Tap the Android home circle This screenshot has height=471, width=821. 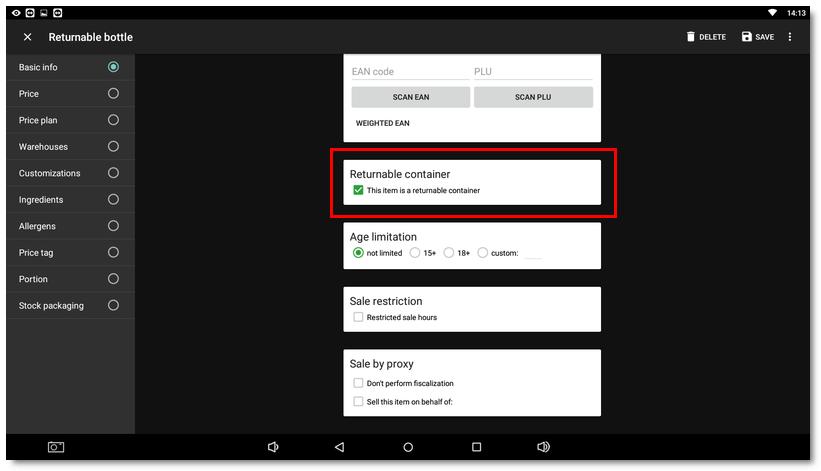pyautogui.click(x=408, y=447)
